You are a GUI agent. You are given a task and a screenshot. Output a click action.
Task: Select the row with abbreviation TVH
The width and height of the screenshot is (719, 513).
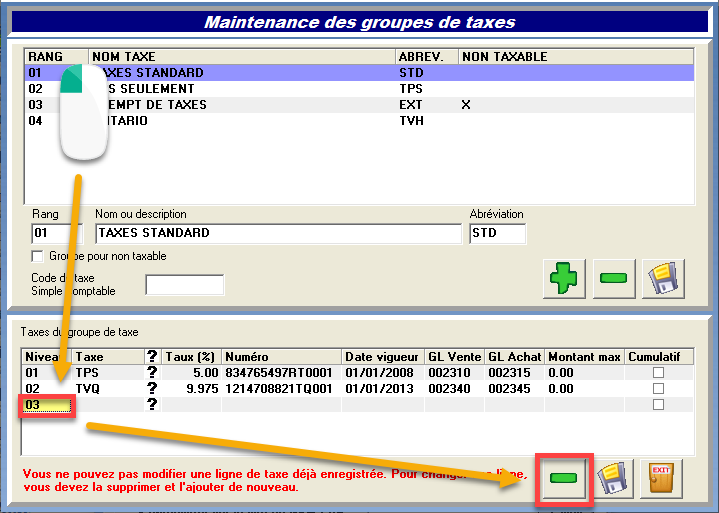pos(359,121)
